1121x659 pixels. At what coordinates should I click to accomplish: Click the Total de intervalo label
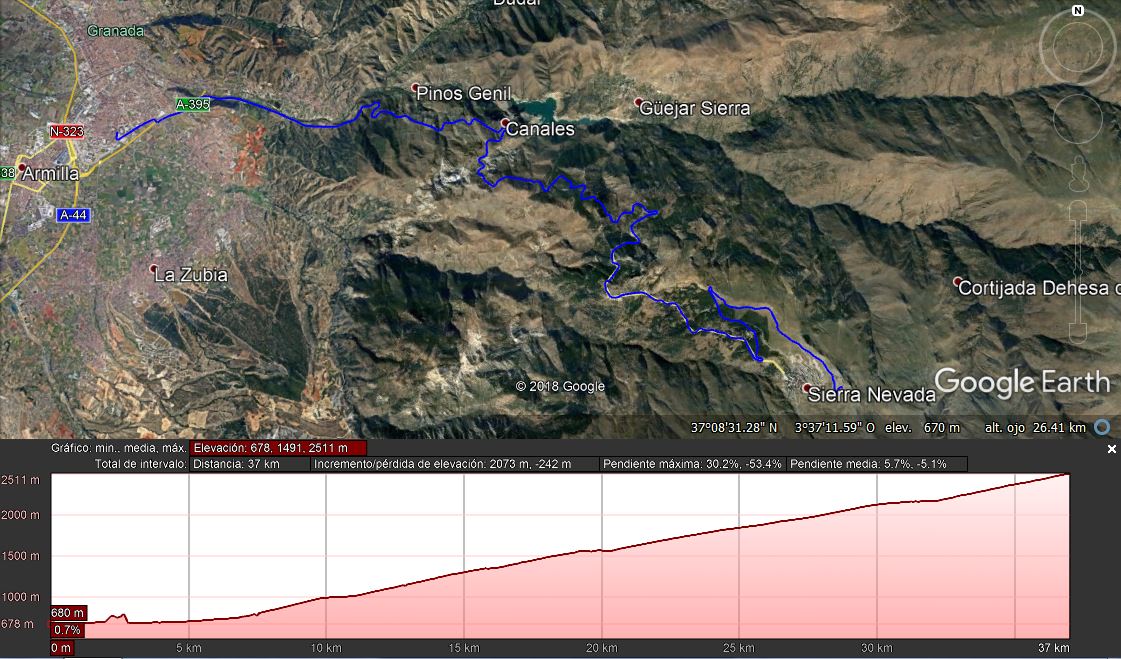(140, 464)
